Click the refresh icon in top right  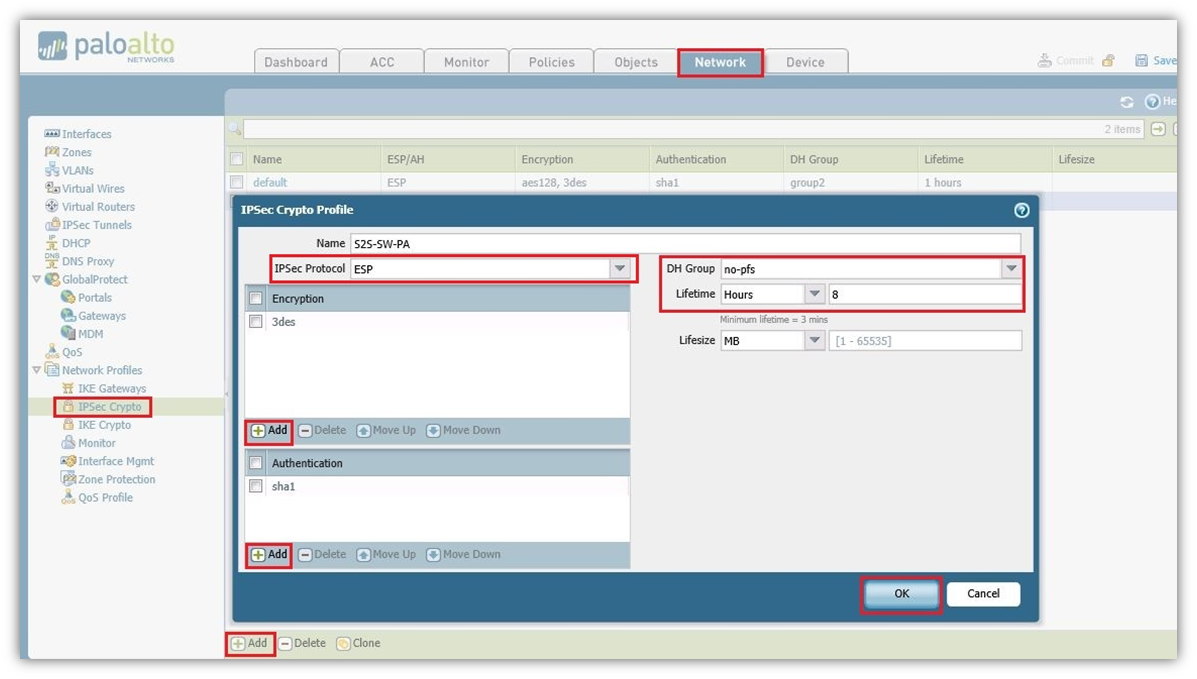[1127, 102]
